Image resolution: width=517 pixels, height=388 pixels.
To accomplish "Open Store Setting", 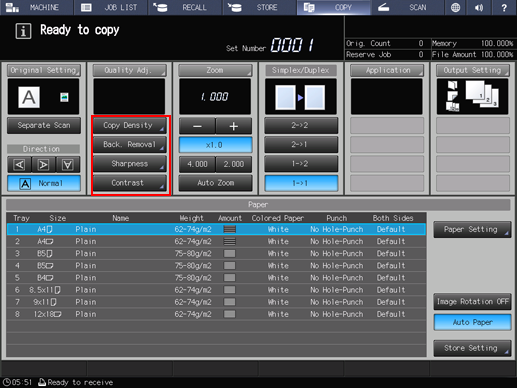I will pos(472,348).
